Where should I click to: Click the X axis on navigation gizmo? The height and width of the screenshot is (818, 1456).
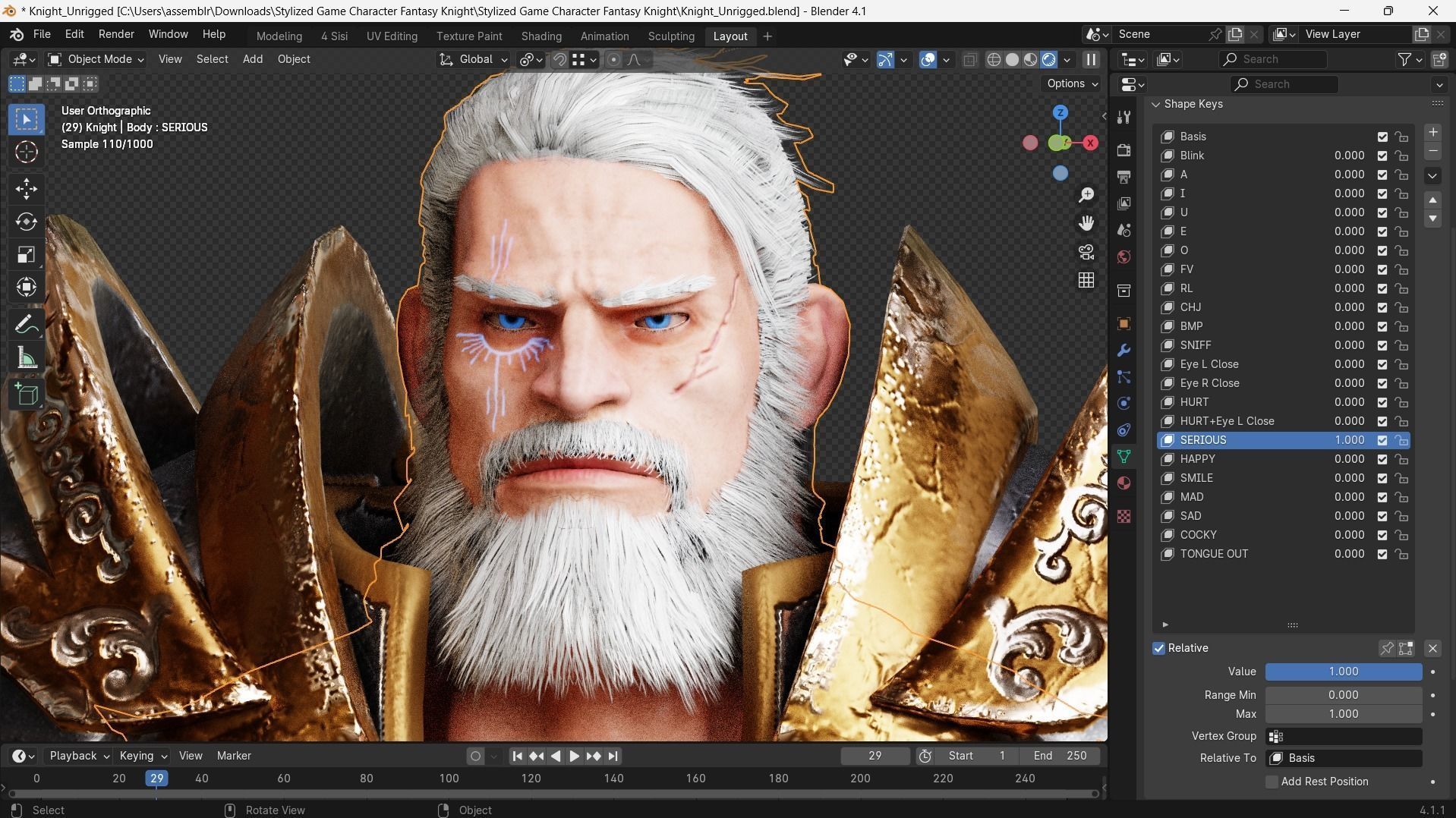(x=1091, y=143)
